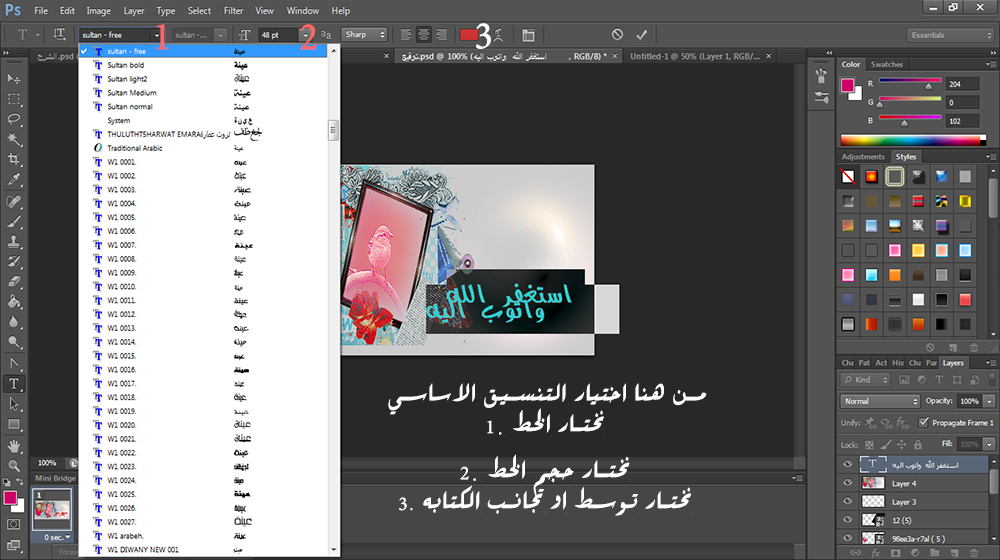Expand the Normal blend mode dropdown
Screen dimensions: 1000x560
879,401
